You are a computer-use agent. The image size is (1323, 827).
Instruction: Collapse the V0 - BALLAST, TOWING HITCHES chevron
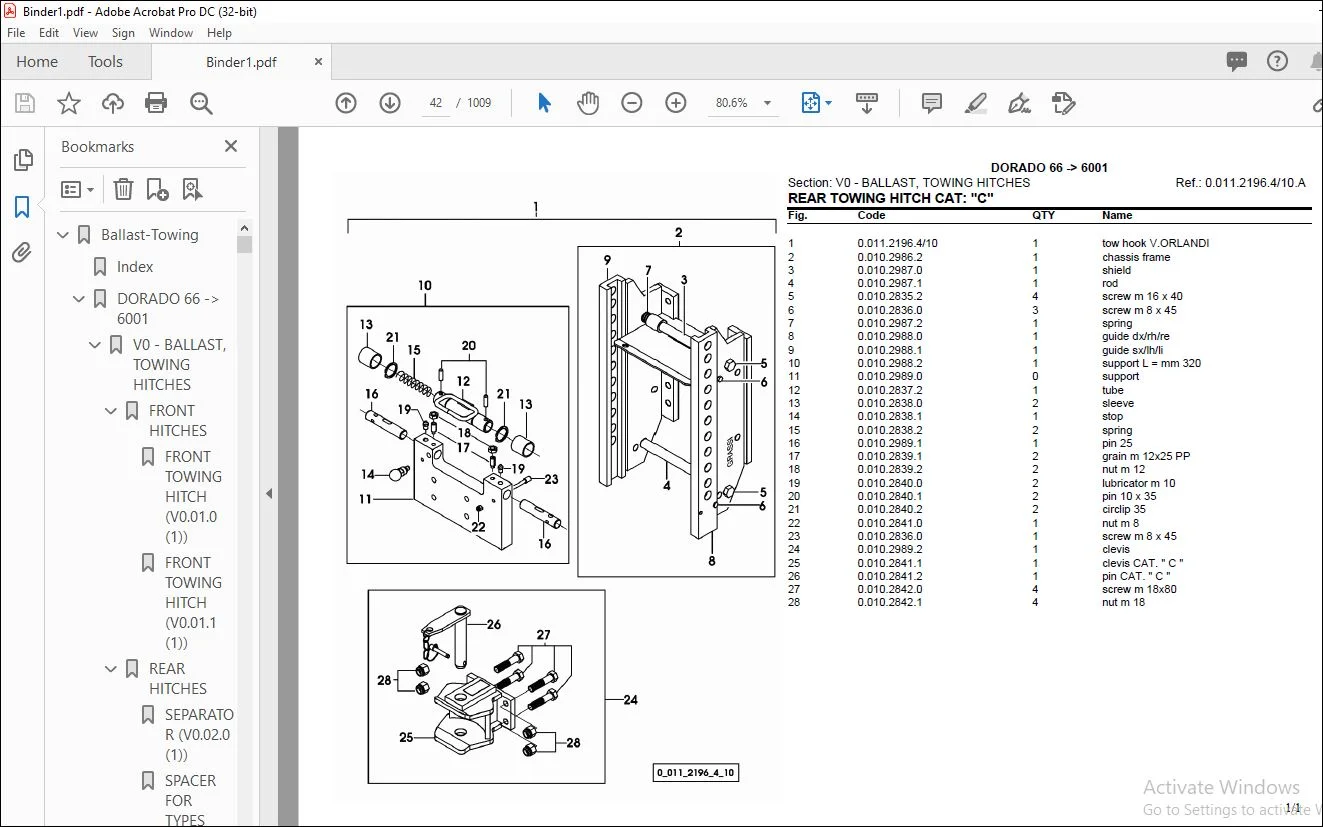pos(96,345)
